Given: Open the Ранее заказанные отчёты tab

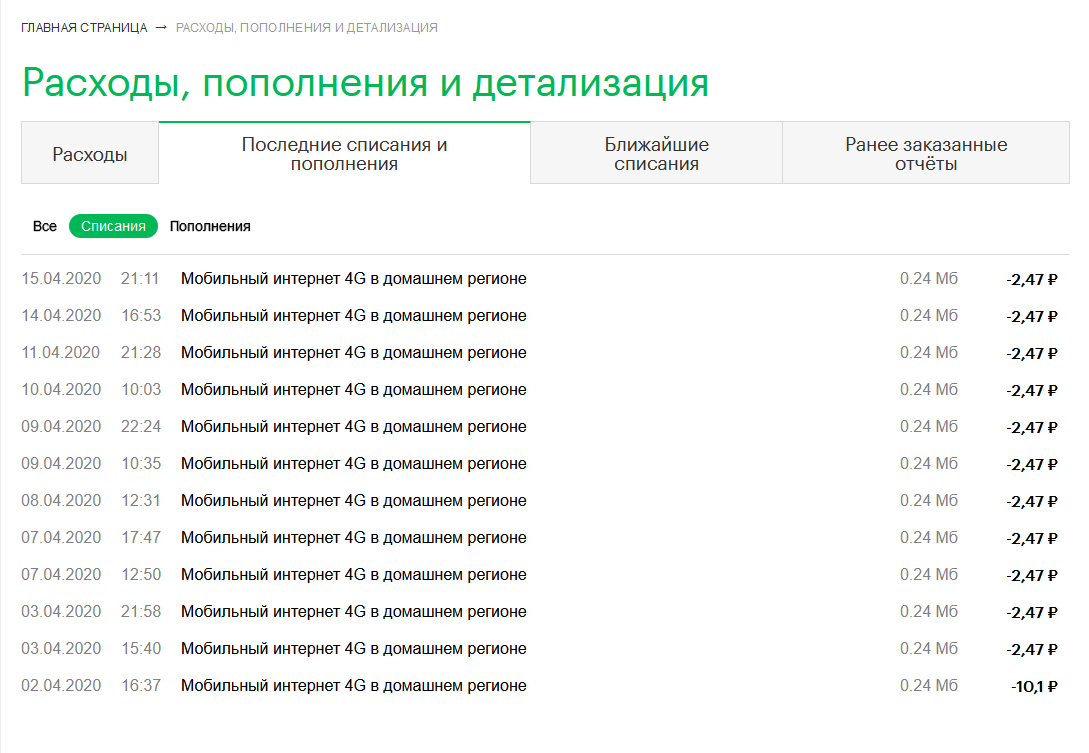Looking at the screenshot, I should 926,154.
